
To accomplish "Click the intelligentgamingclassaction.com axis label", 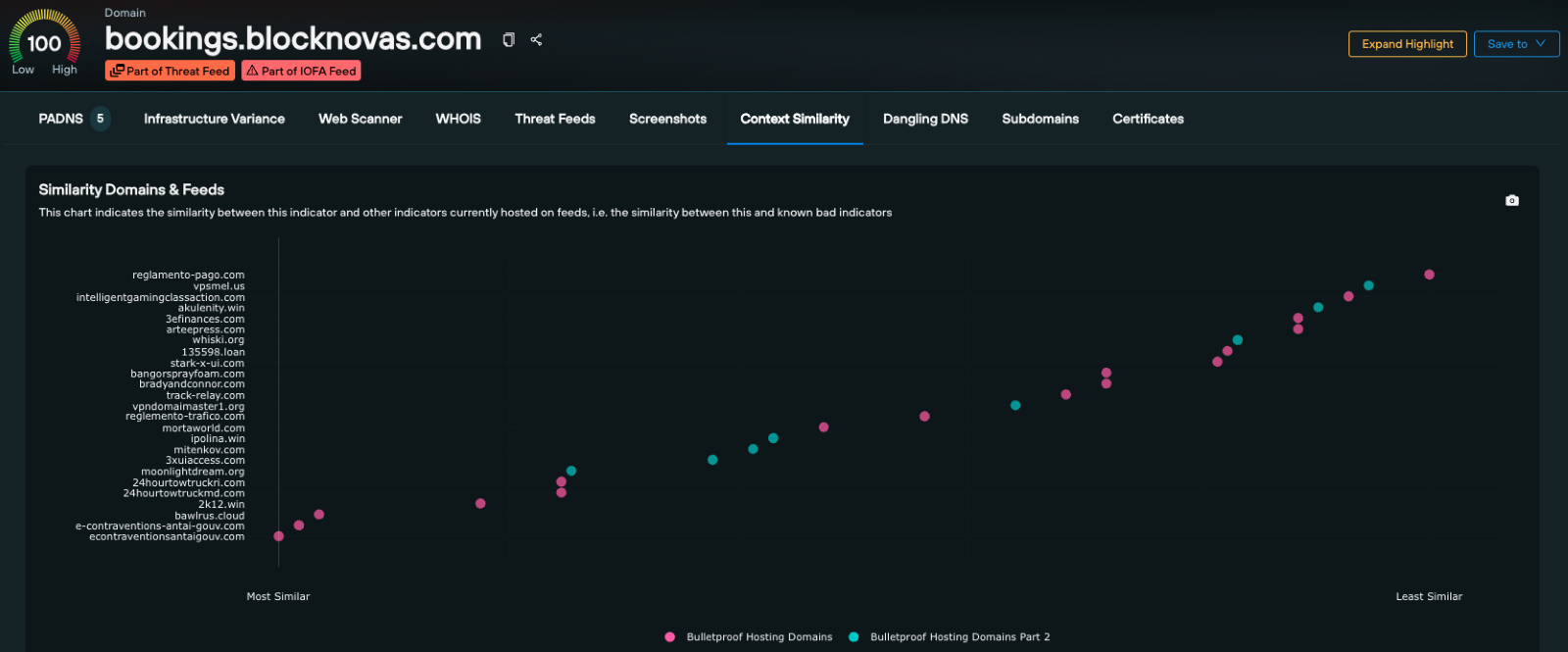I will [x=161, y=297].
